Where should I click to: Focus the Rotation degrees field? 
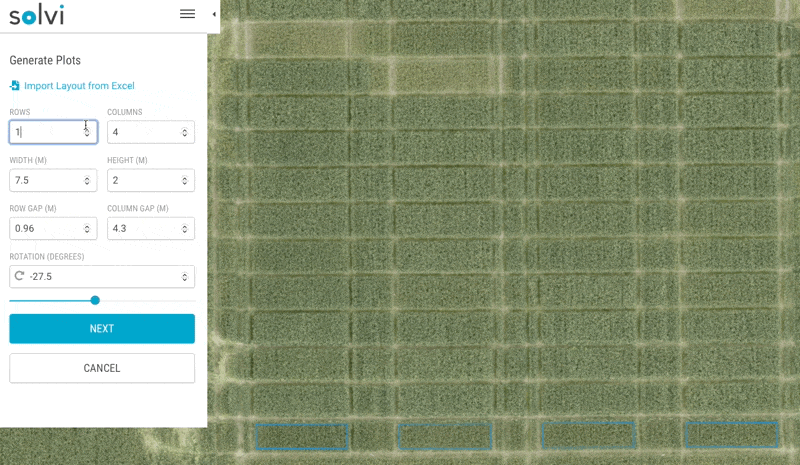[x=102, y=276]
